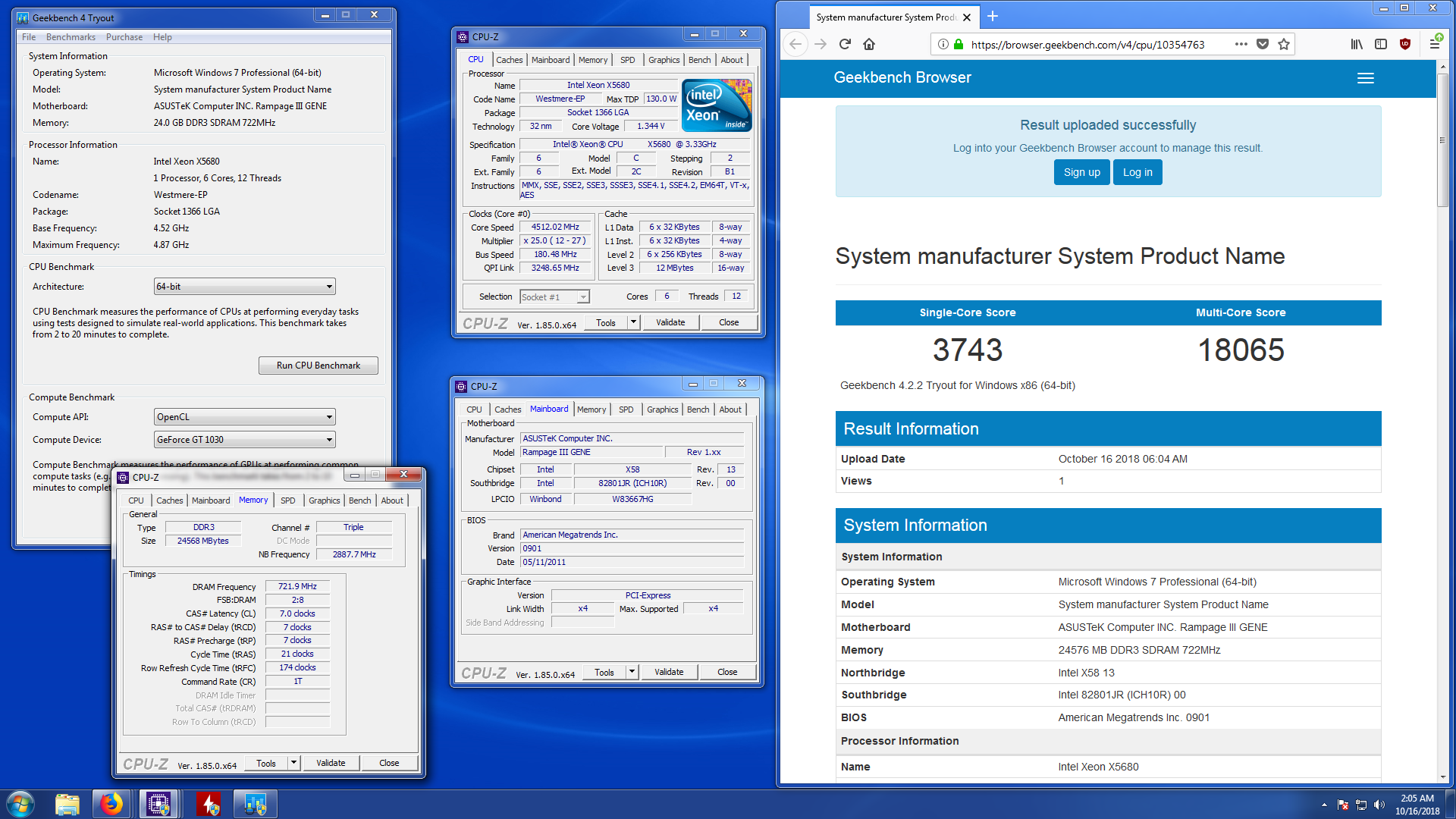Open Windows Explorer from taskbar
1456x819 pixels.
67,804
